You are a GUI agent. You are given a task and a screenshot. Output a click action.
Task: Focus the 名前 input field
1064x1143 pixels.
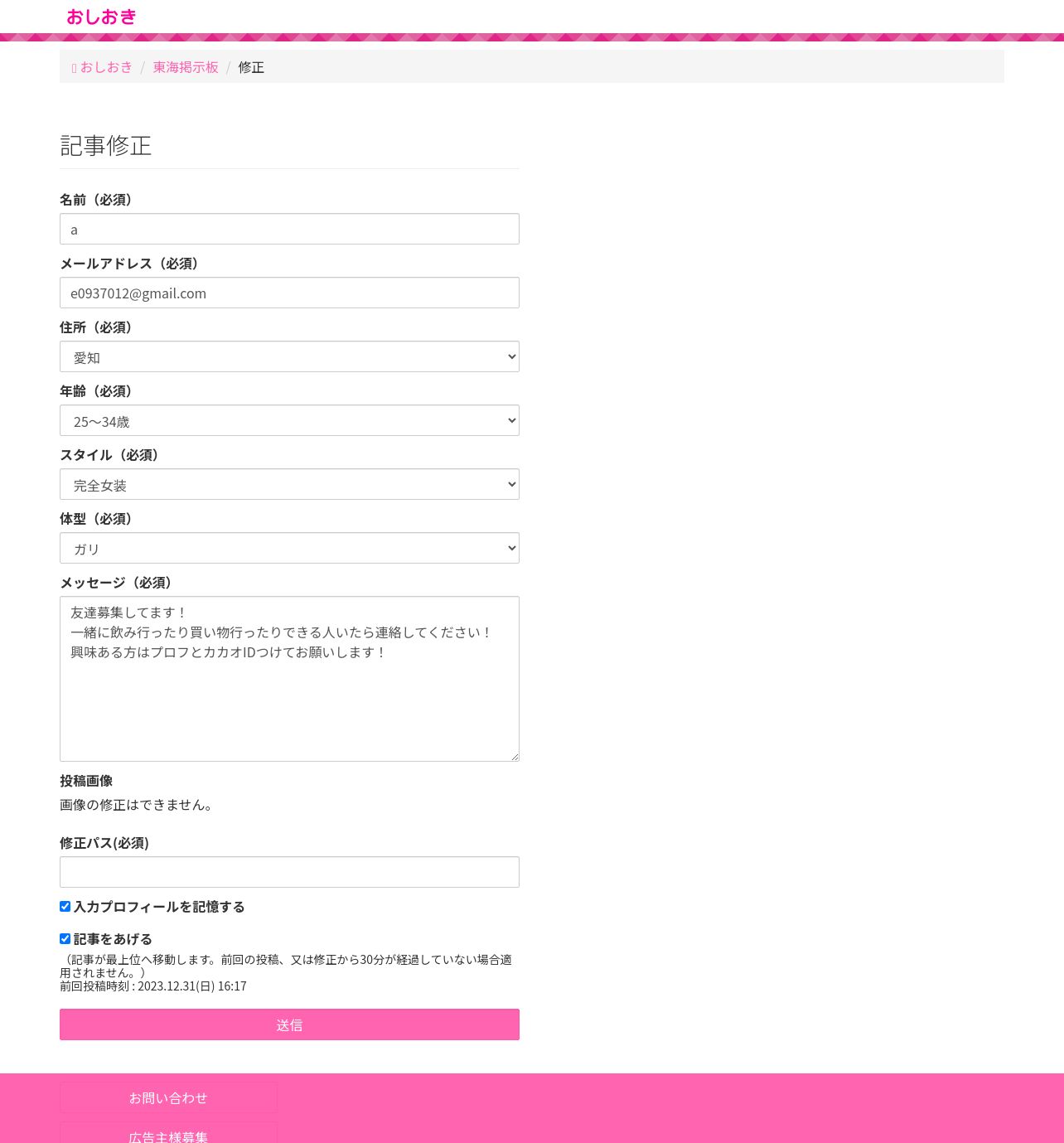[289, 229]
